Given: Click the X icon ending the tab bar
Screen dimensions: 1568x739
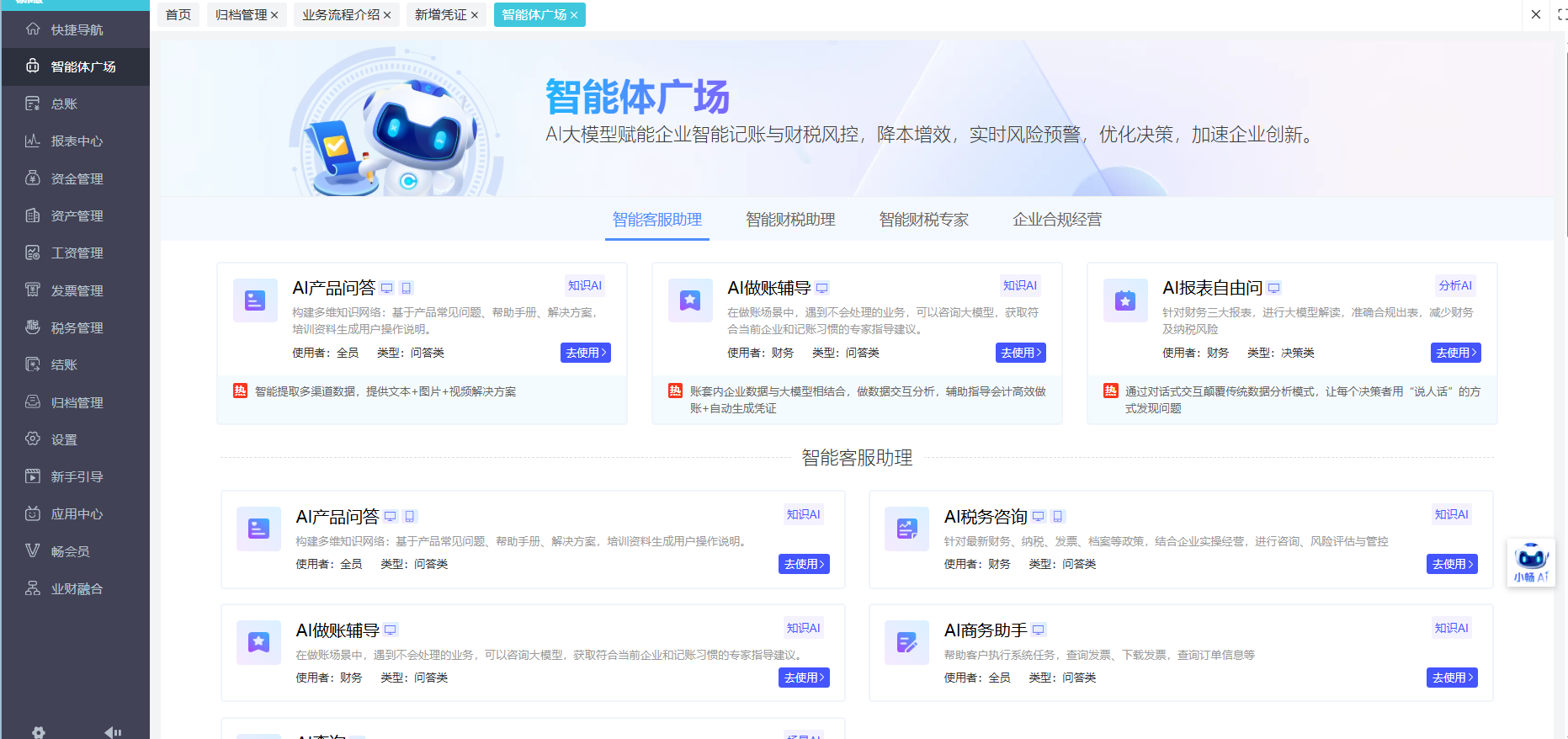Looking at the screenshot, I should (1535, 14).
